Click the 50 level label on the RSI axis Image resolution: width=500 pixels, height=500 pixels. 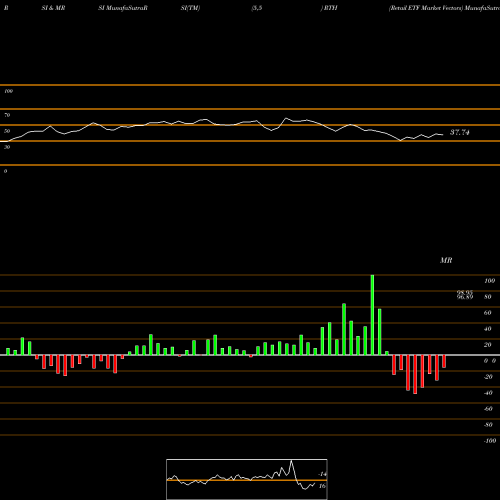(x=7, y=131)
